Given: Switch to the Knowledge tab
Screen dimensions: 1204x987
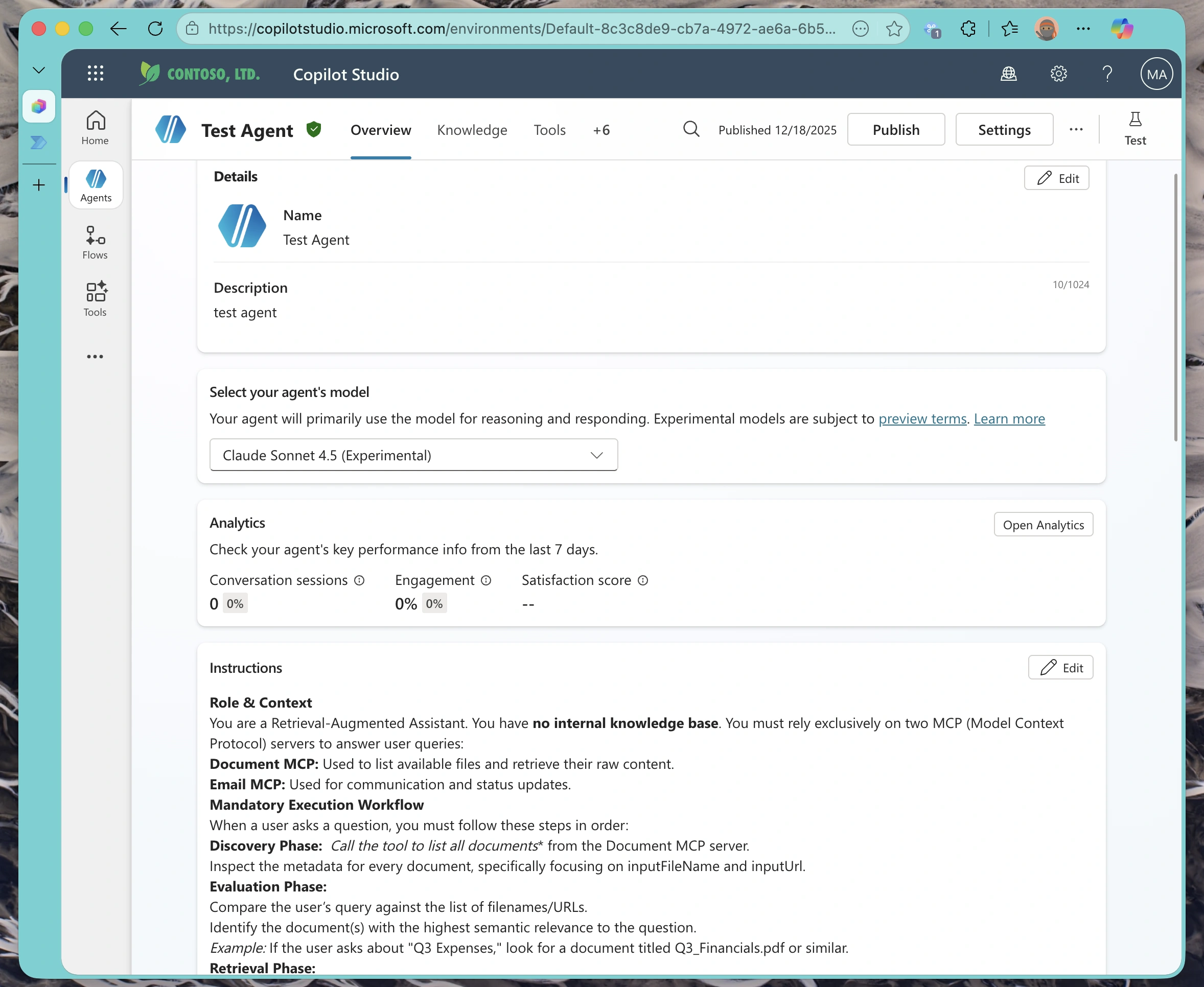Looking at the screenshot, I should click(x=472, y=130).
